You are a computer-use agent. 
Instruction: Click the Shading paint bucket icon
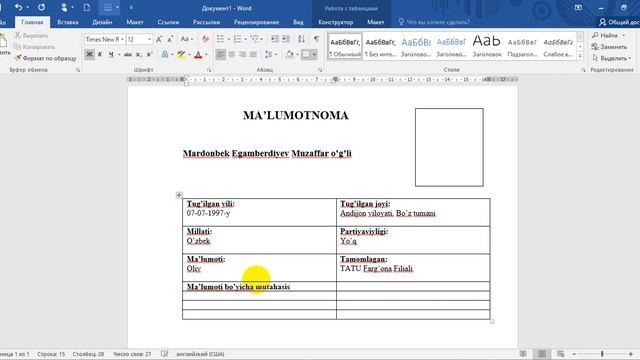point(289,54)
